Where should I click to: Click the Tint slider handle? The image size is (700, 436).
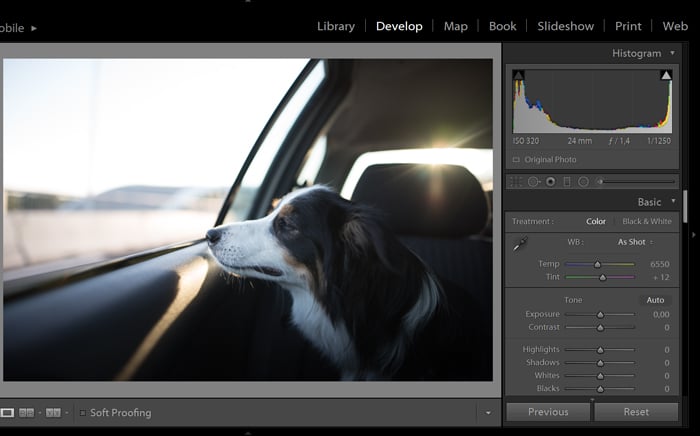pos(602,278)
